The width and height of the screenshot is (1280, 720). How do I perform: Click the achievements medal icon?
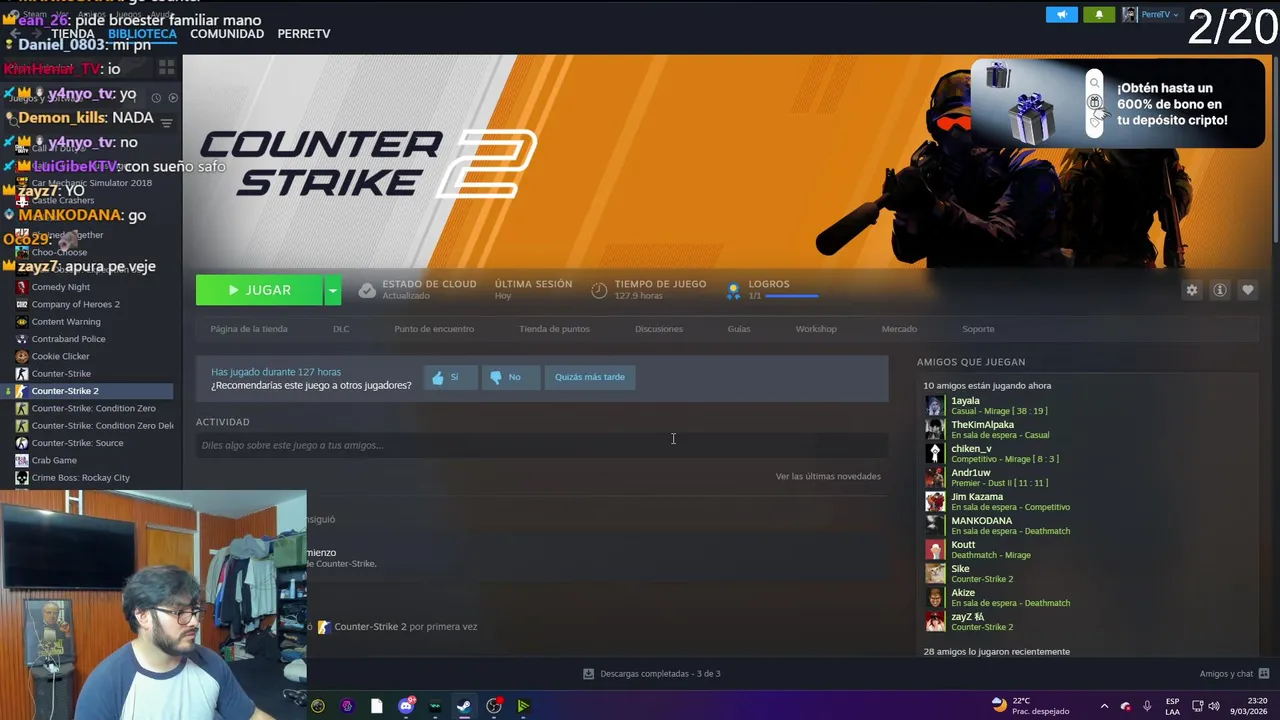tap(733, 290)
